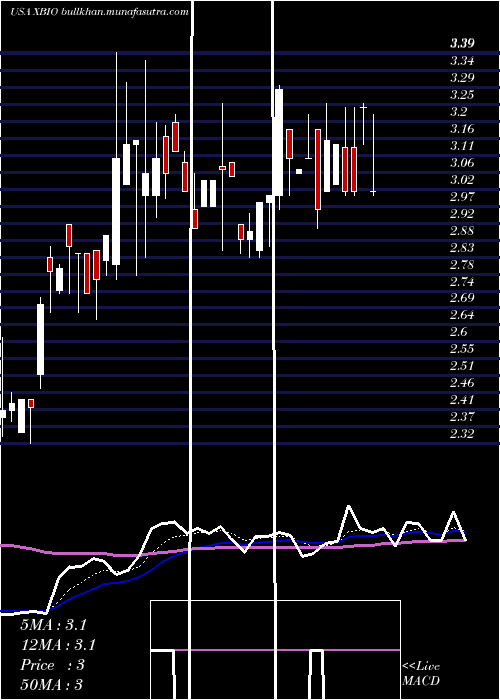The image size is (500, 700).
Task: Click the MACD label
Action: (421, 681)
